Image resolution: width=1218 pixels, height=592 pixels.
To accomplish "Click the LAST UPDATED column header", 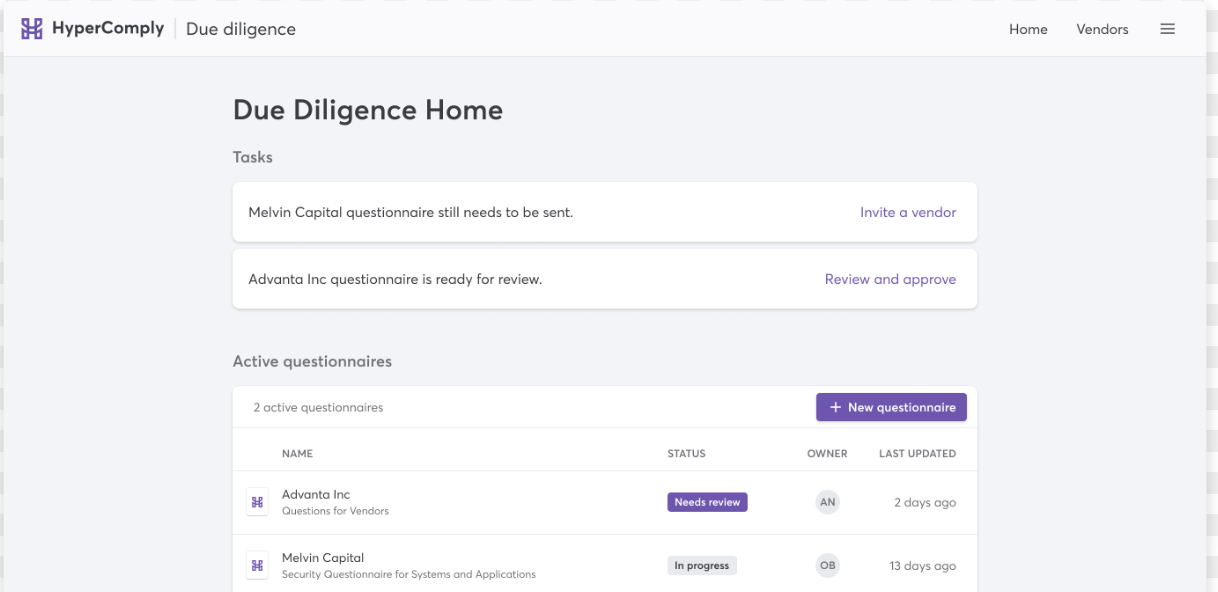I will (x=917, y=454).
